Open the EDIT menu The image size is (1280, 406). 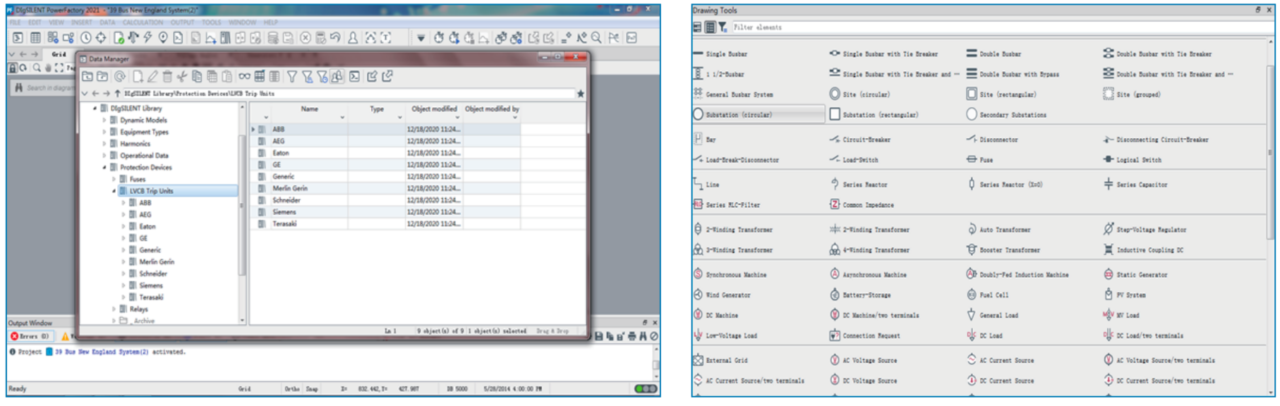37,21
